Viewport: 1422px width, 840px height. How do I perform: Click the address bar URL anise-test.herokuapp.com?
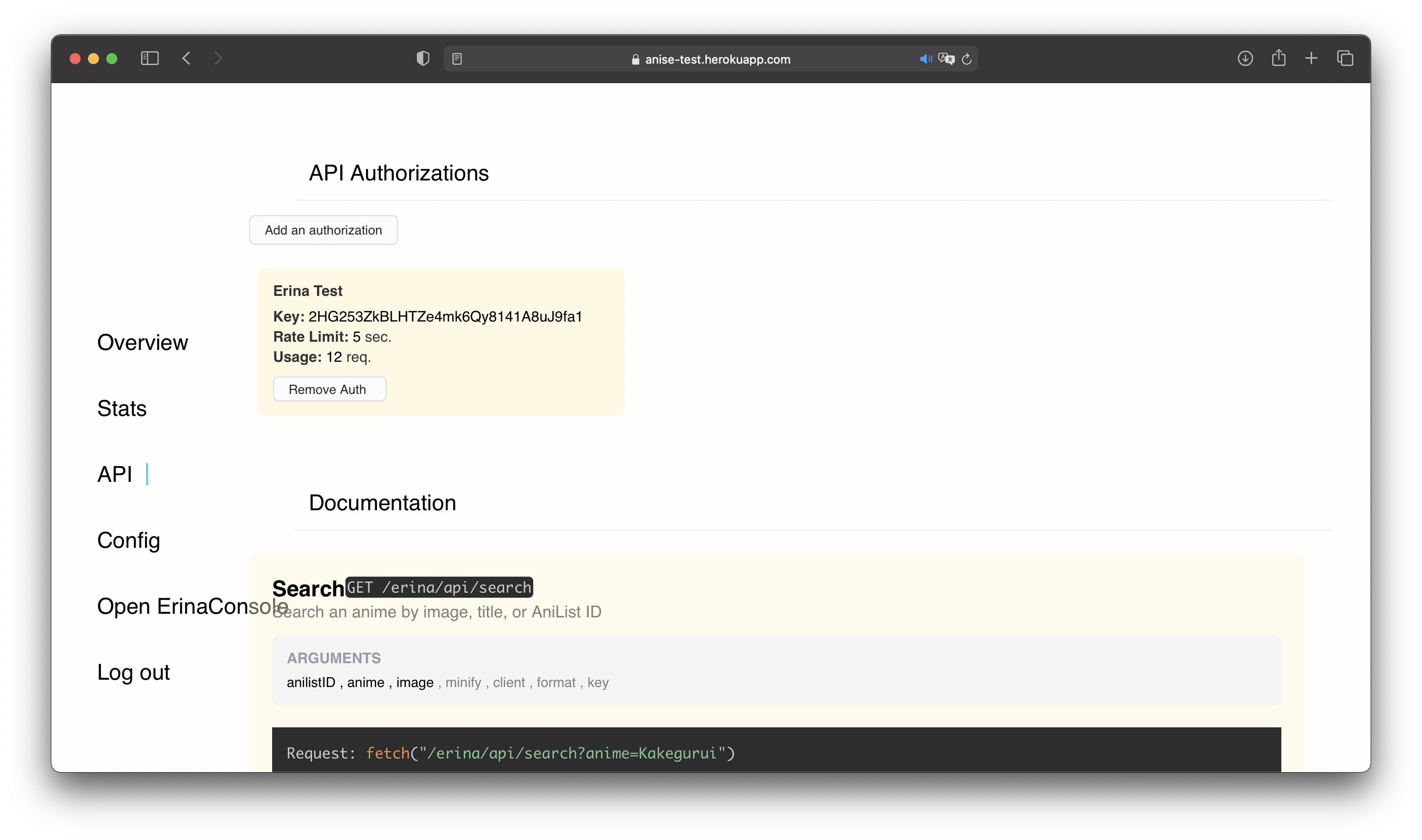717,60
